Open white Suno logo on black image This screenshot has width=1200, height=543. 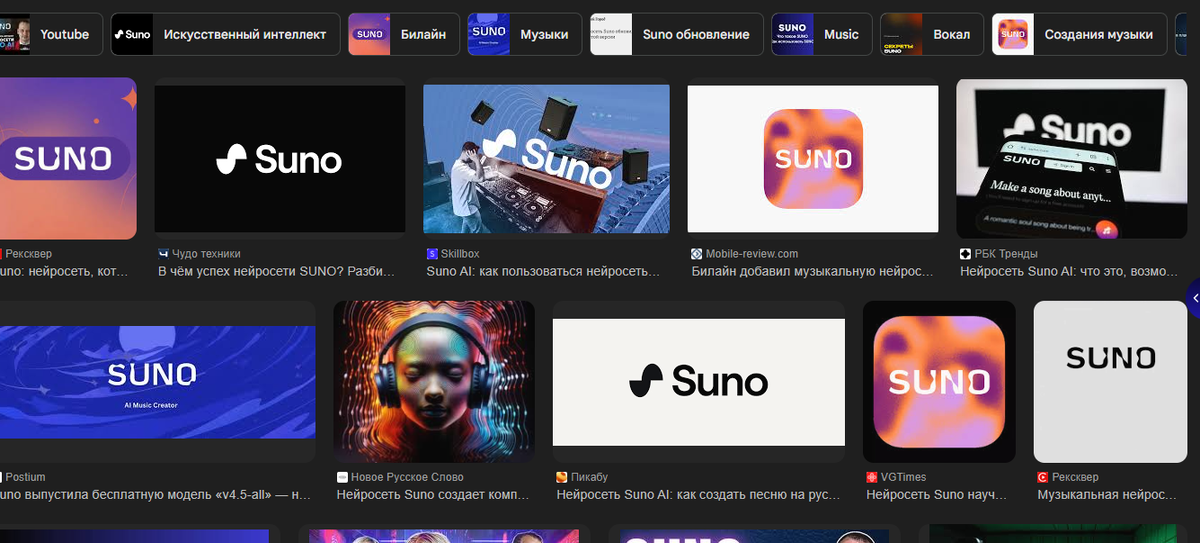pyautogui.click(x=280, y=159)
